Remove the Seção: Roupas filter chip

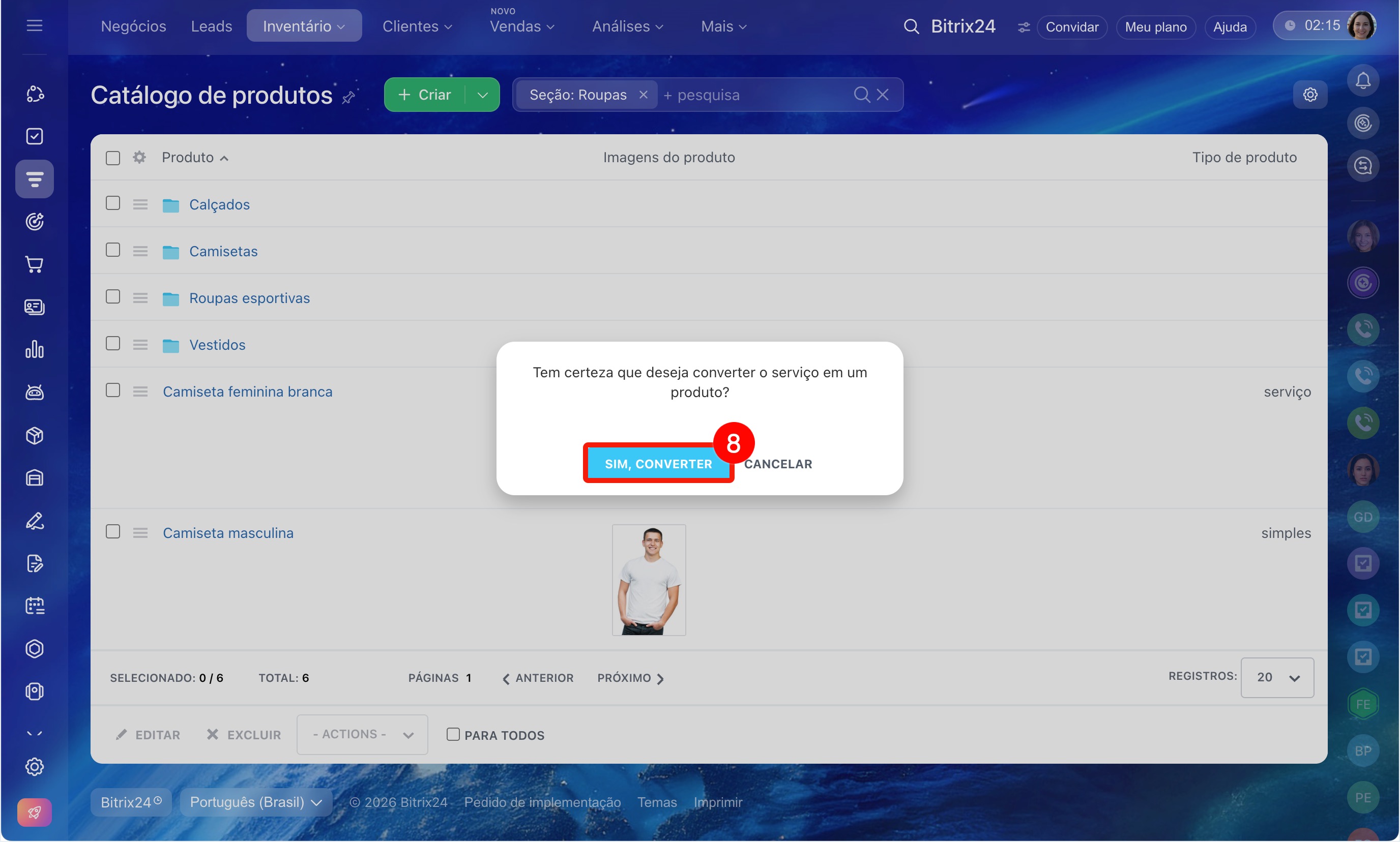pos(643,95)
